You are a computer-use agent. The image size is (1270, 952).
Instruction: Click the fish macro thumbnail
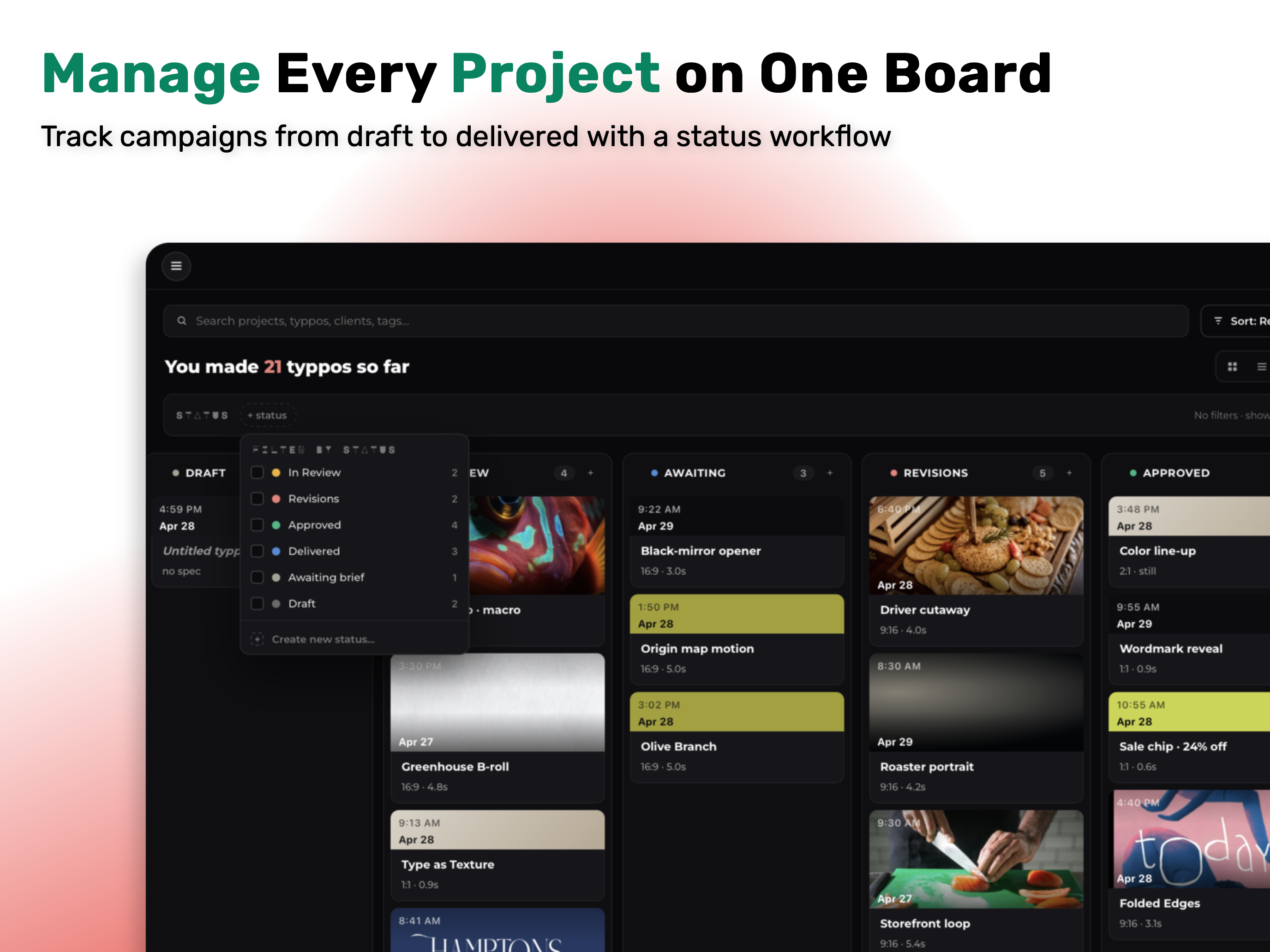pos(536,545)
